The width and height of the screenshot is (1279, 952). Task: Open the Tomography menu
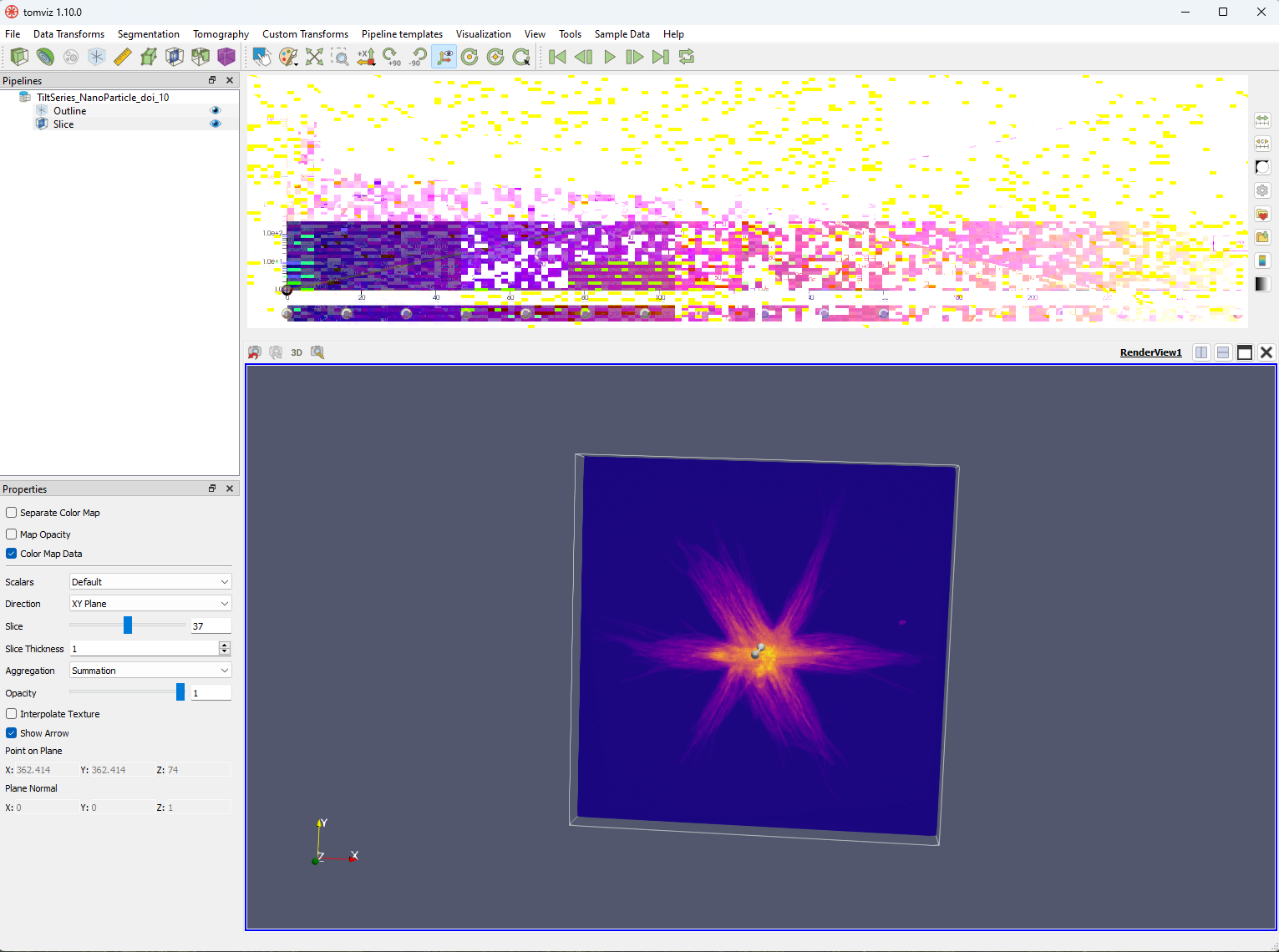coord(220,34)
